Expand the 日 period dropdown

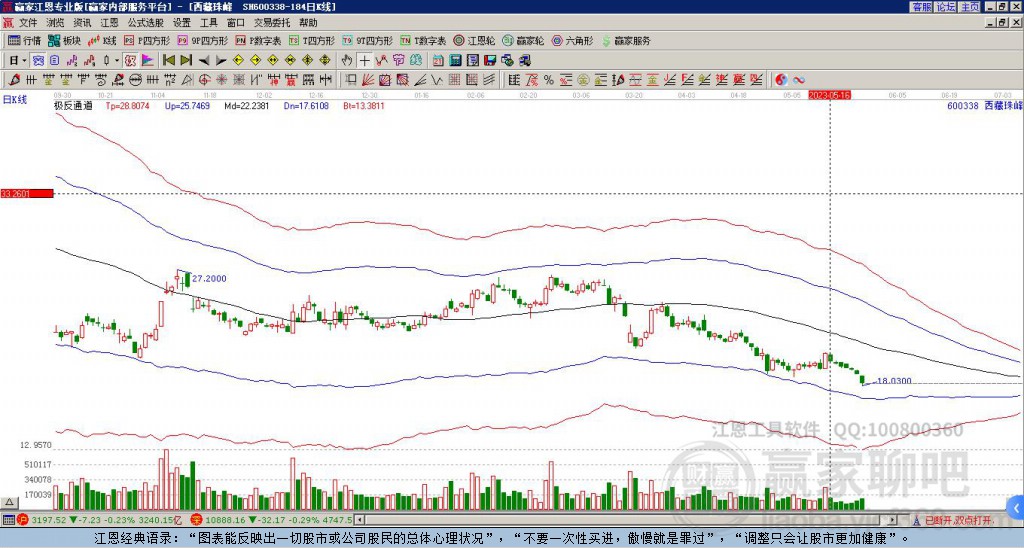[24, 60]
